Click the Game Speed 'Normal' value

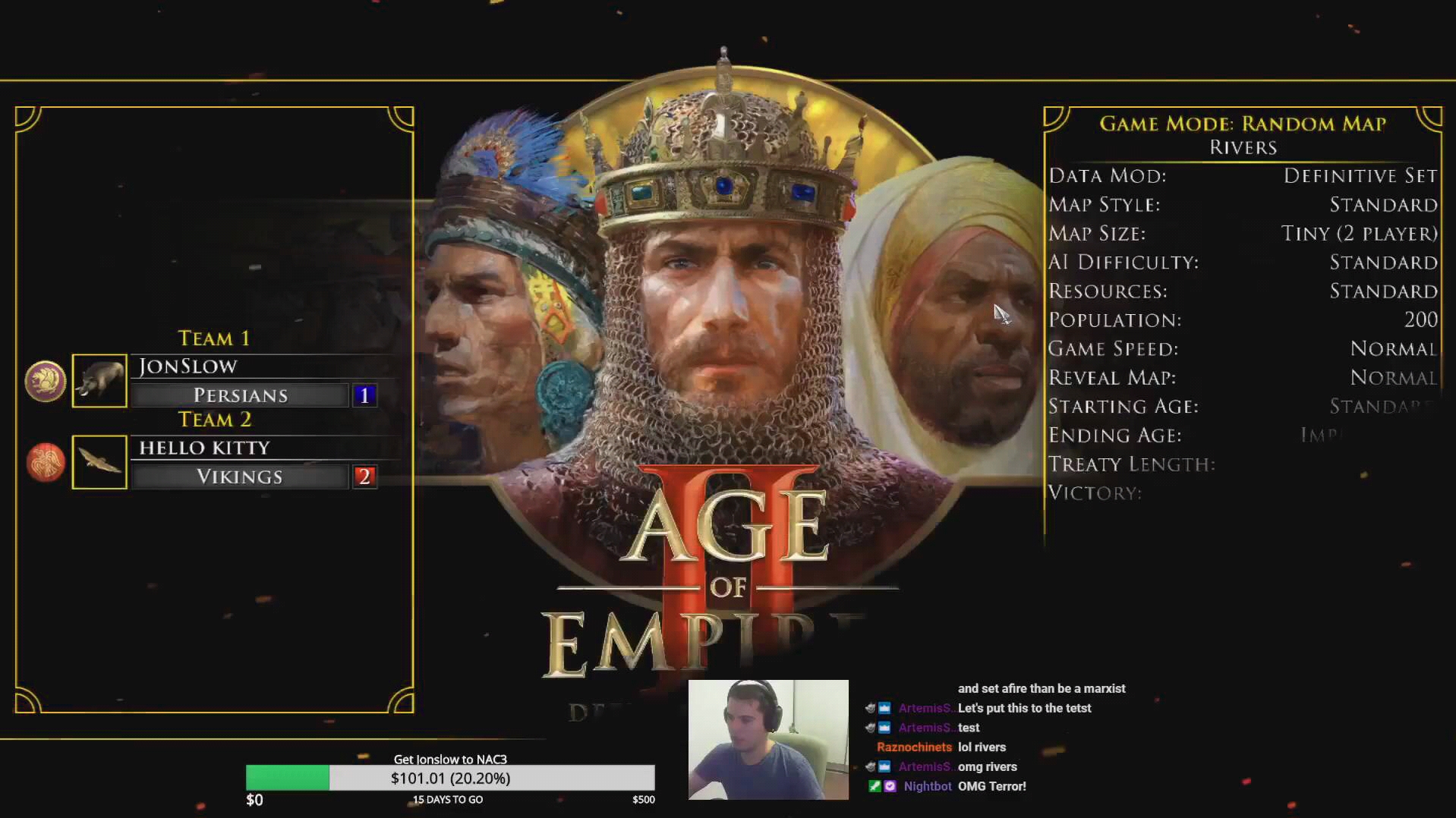point(1394,349)
